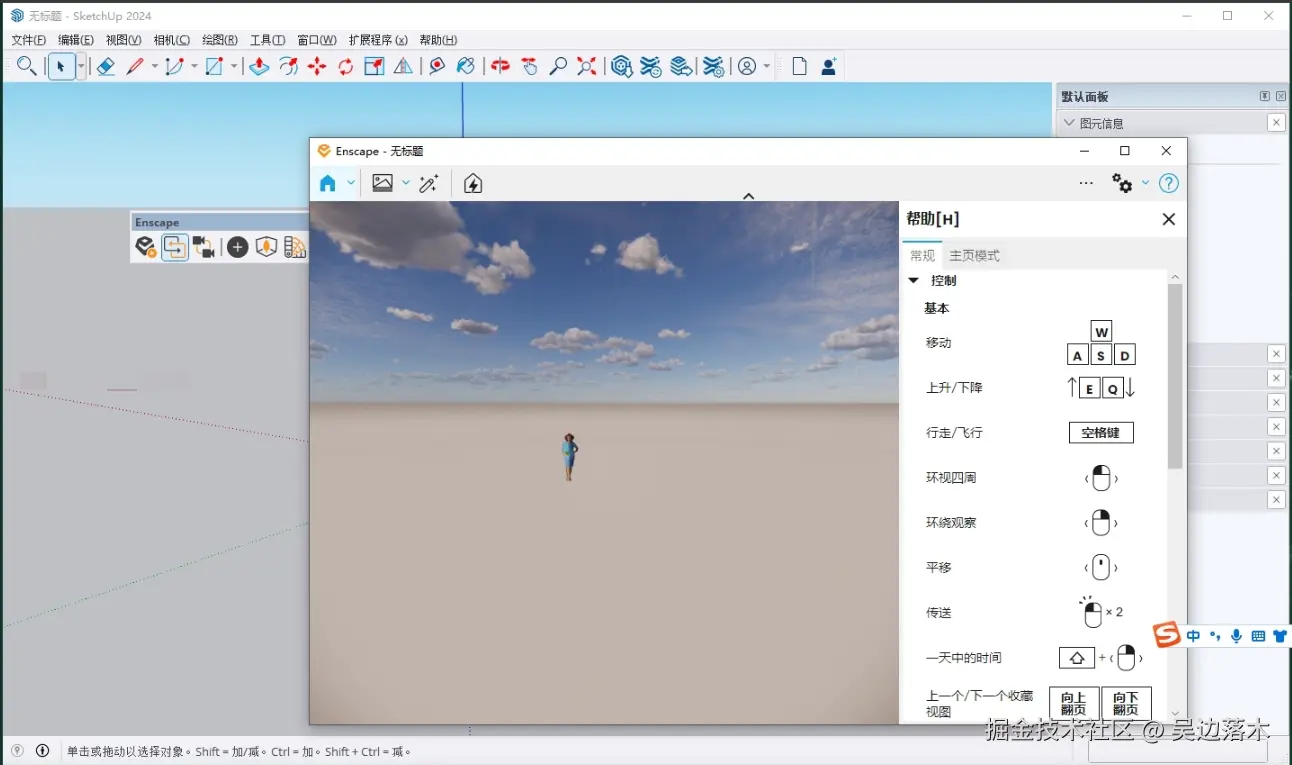This screenshot has width=1292, height=765.
Task: Click the account profile icon
Action: (747, 66)
